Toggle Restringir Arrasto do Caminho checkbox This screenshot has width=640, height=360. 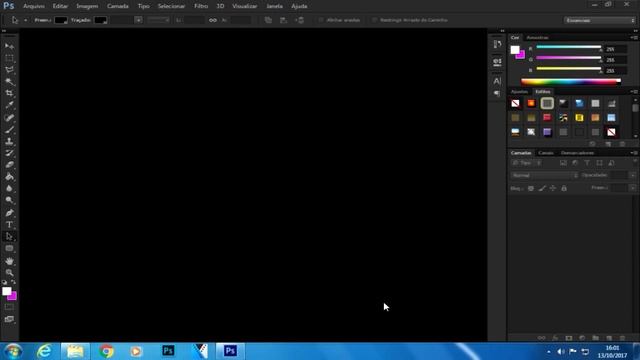coord(374,20)
